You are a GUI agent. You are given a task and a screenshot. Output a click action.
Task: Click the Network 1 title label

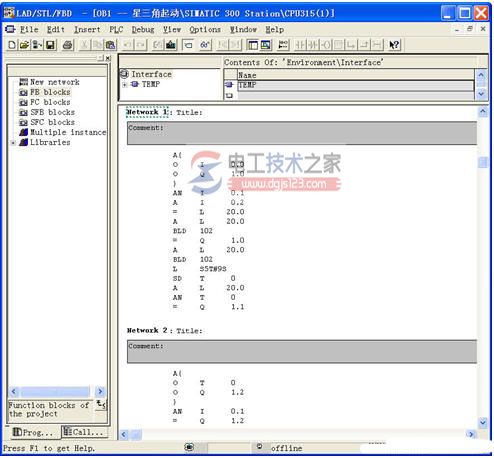[148, 112]
